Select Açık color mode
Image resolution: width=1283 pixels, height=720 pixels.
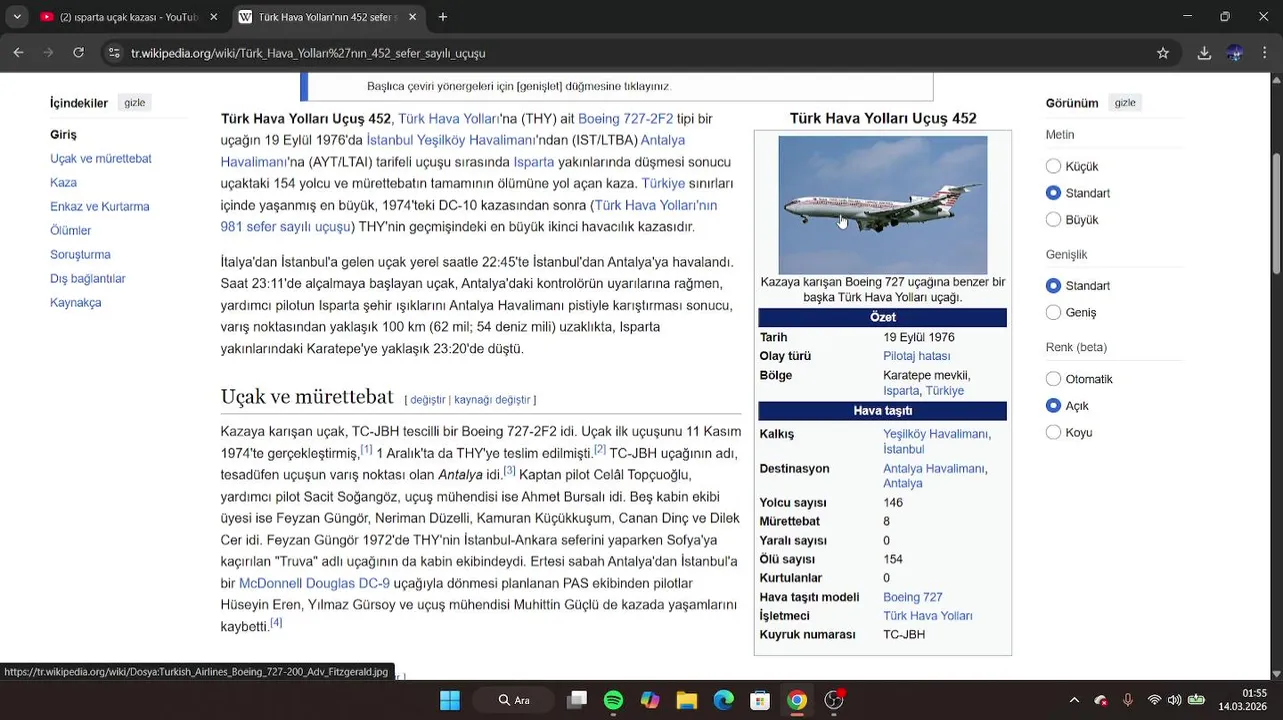pyautogui.click(x=1053, y=406)
